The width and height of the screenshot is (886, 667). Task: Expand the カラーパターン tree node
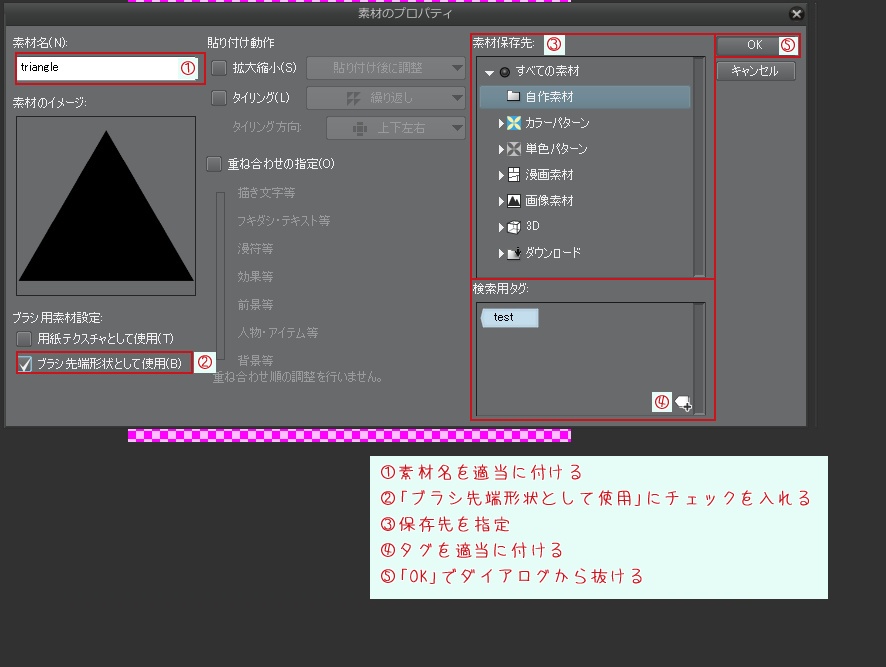[501, 123]
